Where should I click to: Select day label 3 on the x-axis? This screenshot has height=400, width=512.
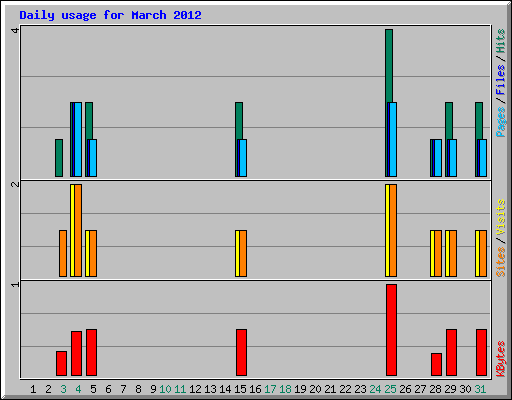point(63,389)
